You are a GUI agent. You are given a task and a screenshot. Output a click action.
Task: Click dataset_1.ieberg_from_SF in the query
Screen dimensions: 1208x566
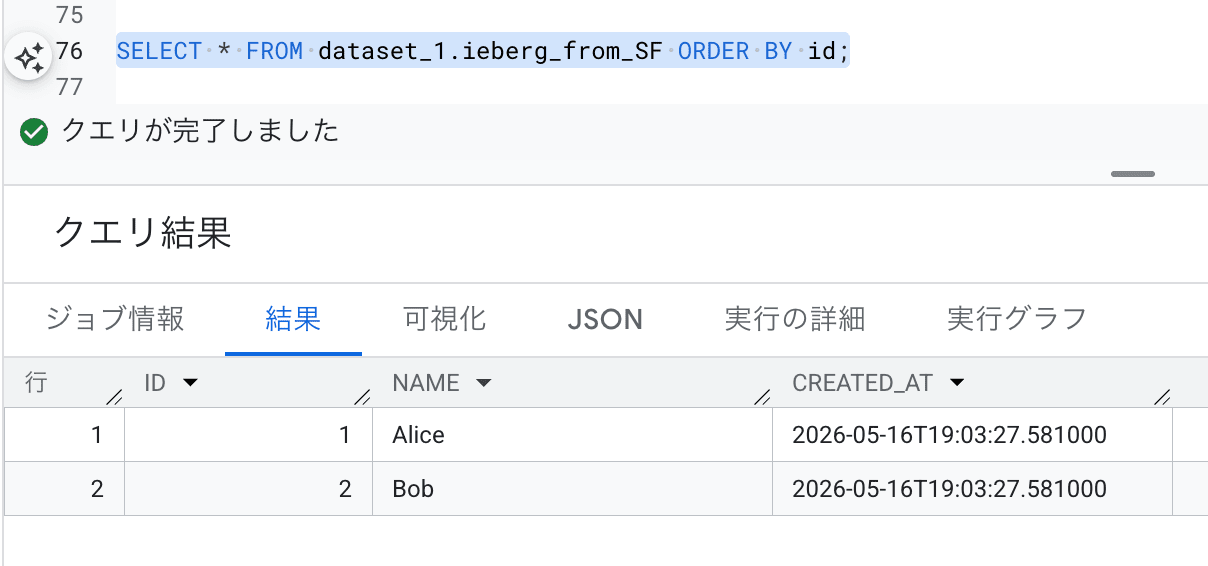pos(491,51)
